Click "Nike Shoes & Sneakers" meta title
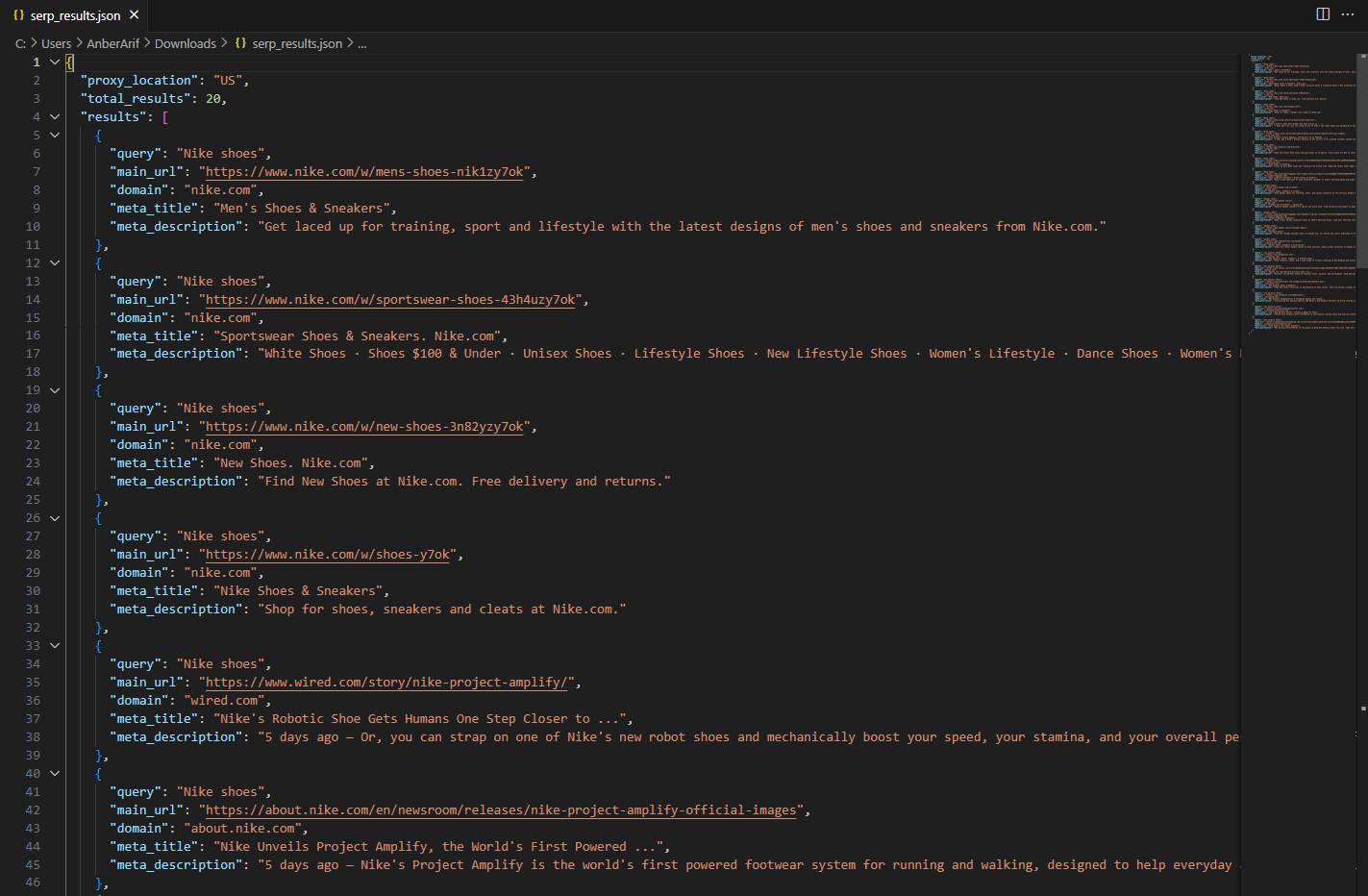 pos(297,591)
